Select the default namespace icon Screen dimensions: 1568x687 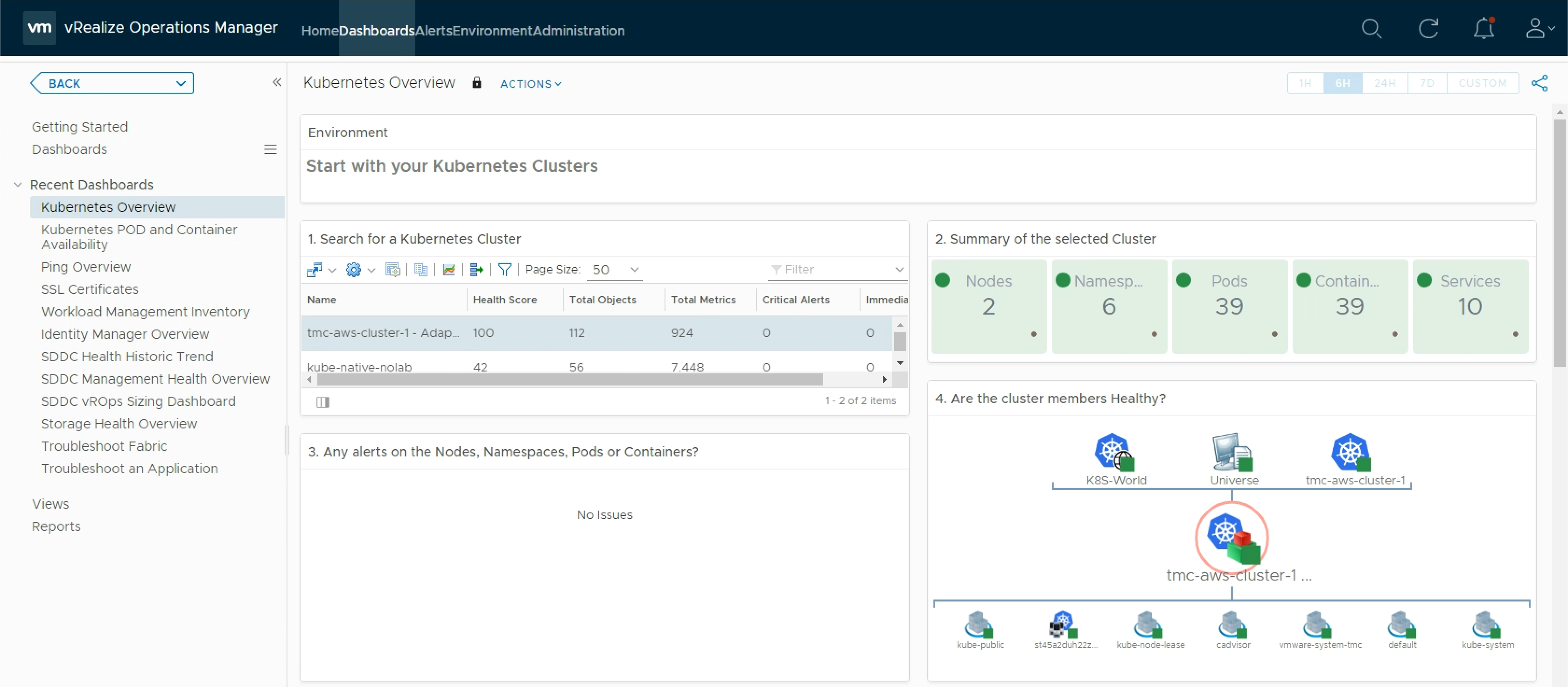[x=1402, y=625]
